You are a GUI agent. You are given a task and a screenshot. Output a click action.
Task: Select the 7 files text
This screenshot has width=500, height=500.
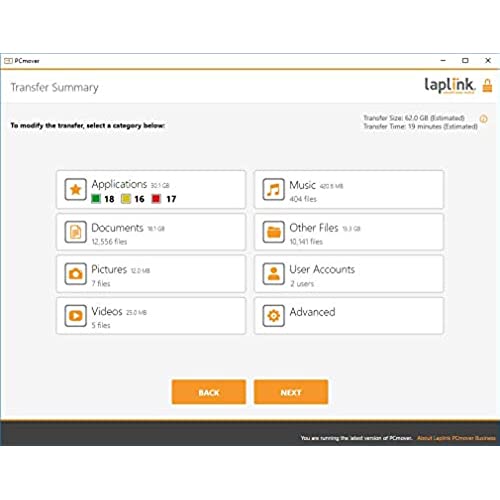pos(101,284)
